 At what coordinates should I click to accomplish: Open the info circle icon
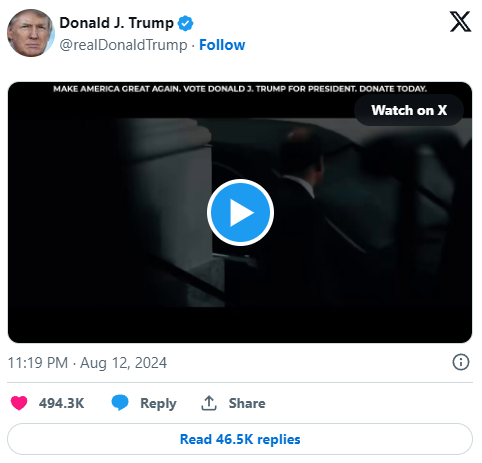tap(461, 362)
